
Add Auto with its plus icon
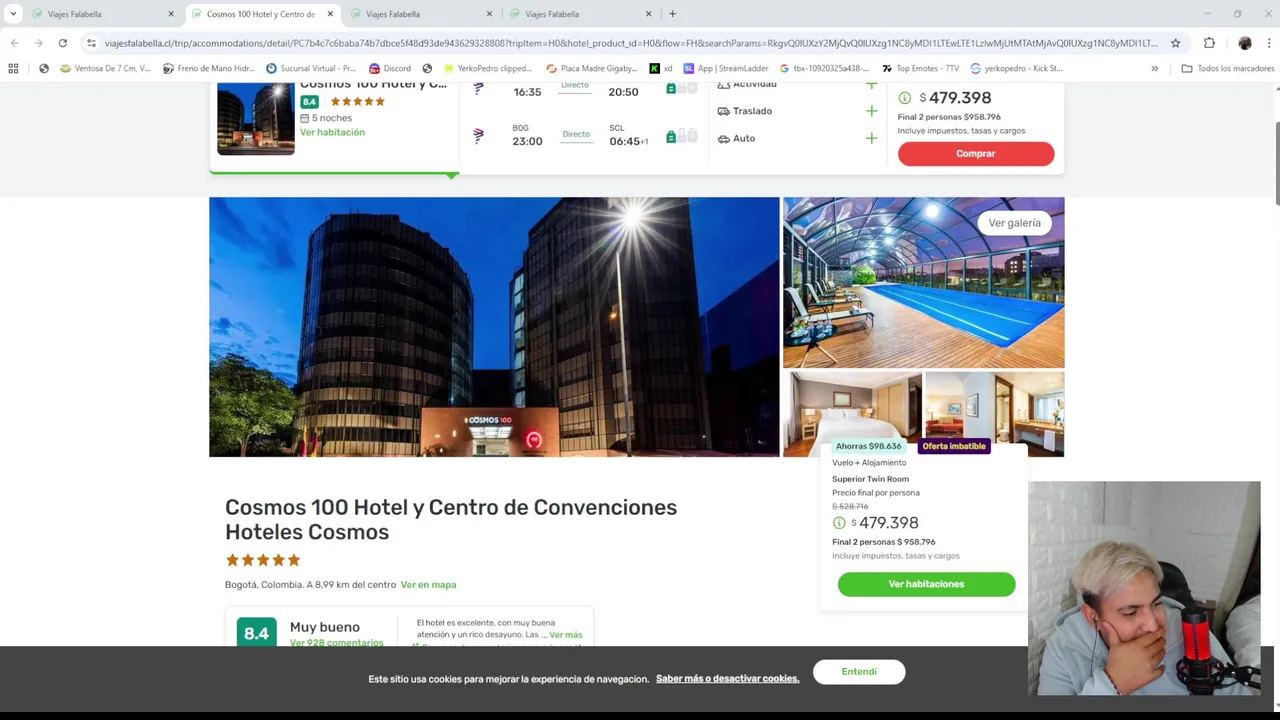tap(871, 138)
